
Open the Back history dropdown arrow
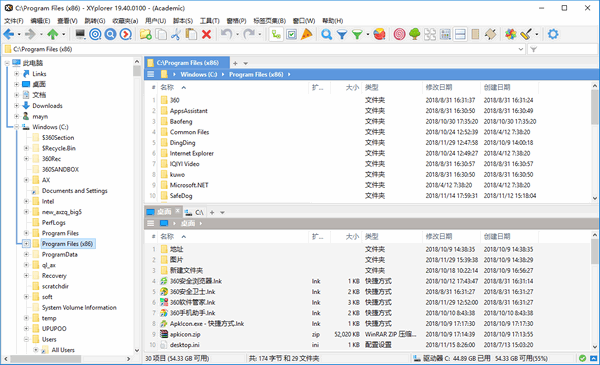(19, 34)
